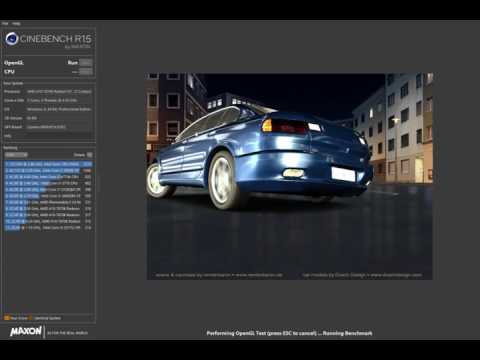
Task: Click the OpenGL label
Action: pos(14,63)
